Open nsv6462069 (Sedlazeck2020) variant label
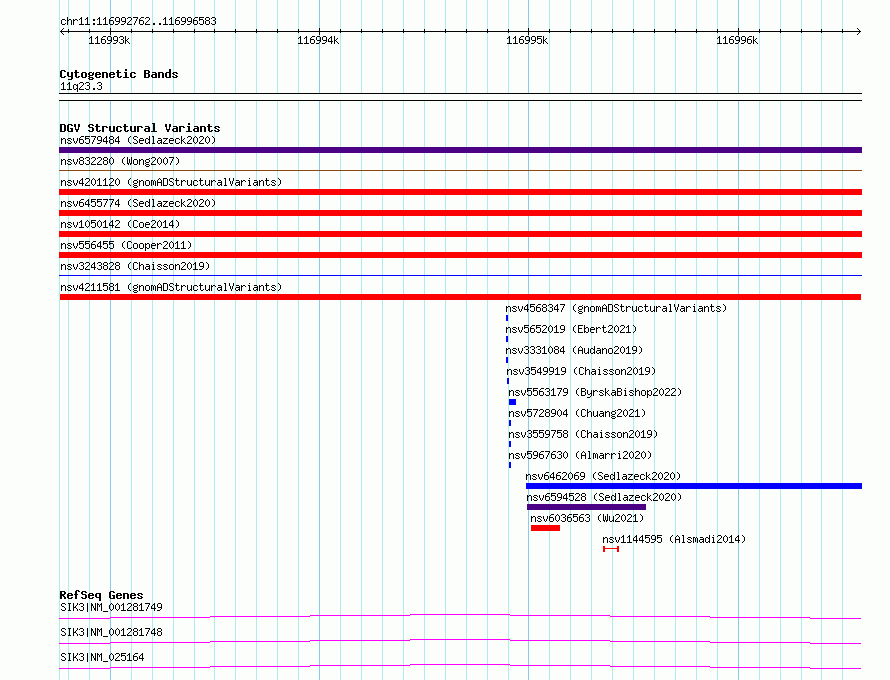Viewport: 890px width, 680px height. pos(603,476)
